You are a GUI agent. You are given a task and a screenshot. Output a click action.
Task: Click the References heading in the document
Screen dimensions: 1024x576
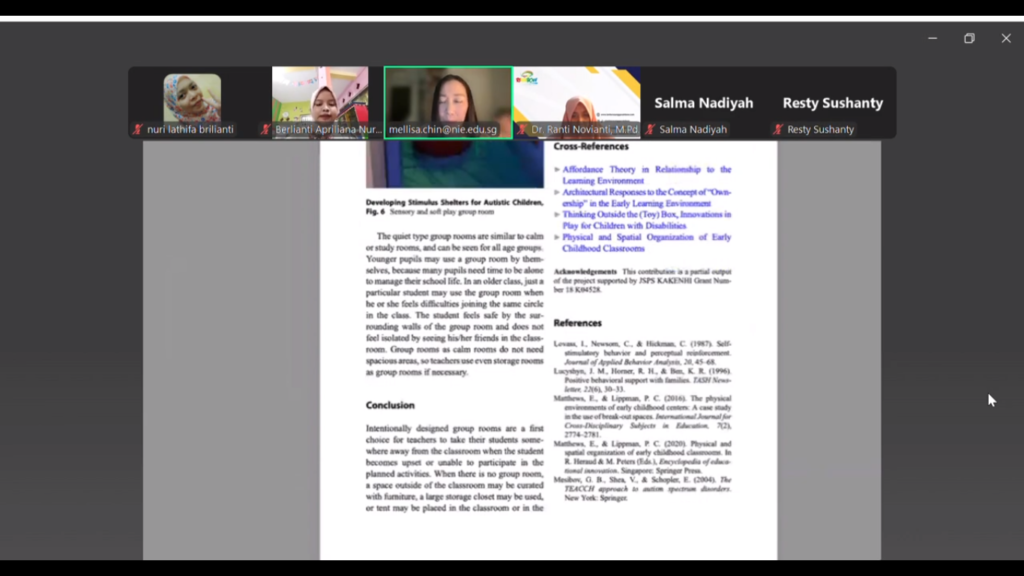tap(578, 323)
